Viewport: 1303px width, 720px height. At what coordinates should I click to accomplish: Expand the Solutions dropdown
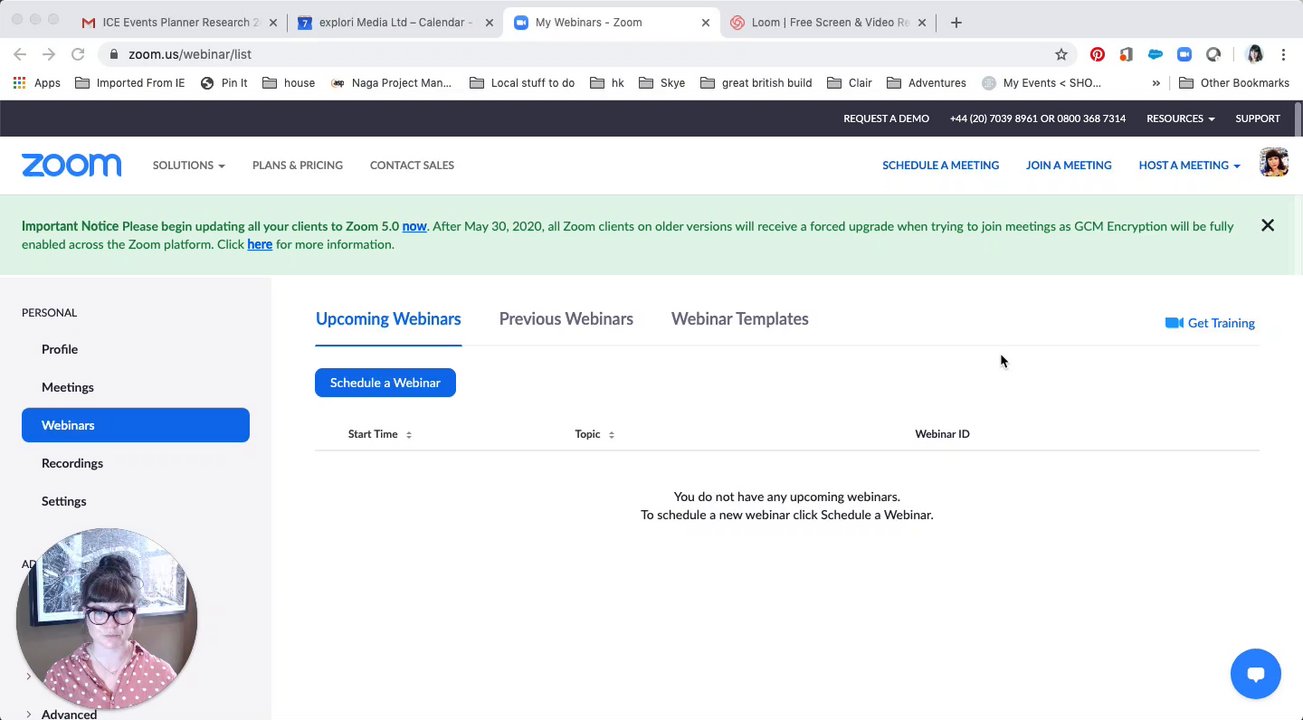click(x=188, y=165)
